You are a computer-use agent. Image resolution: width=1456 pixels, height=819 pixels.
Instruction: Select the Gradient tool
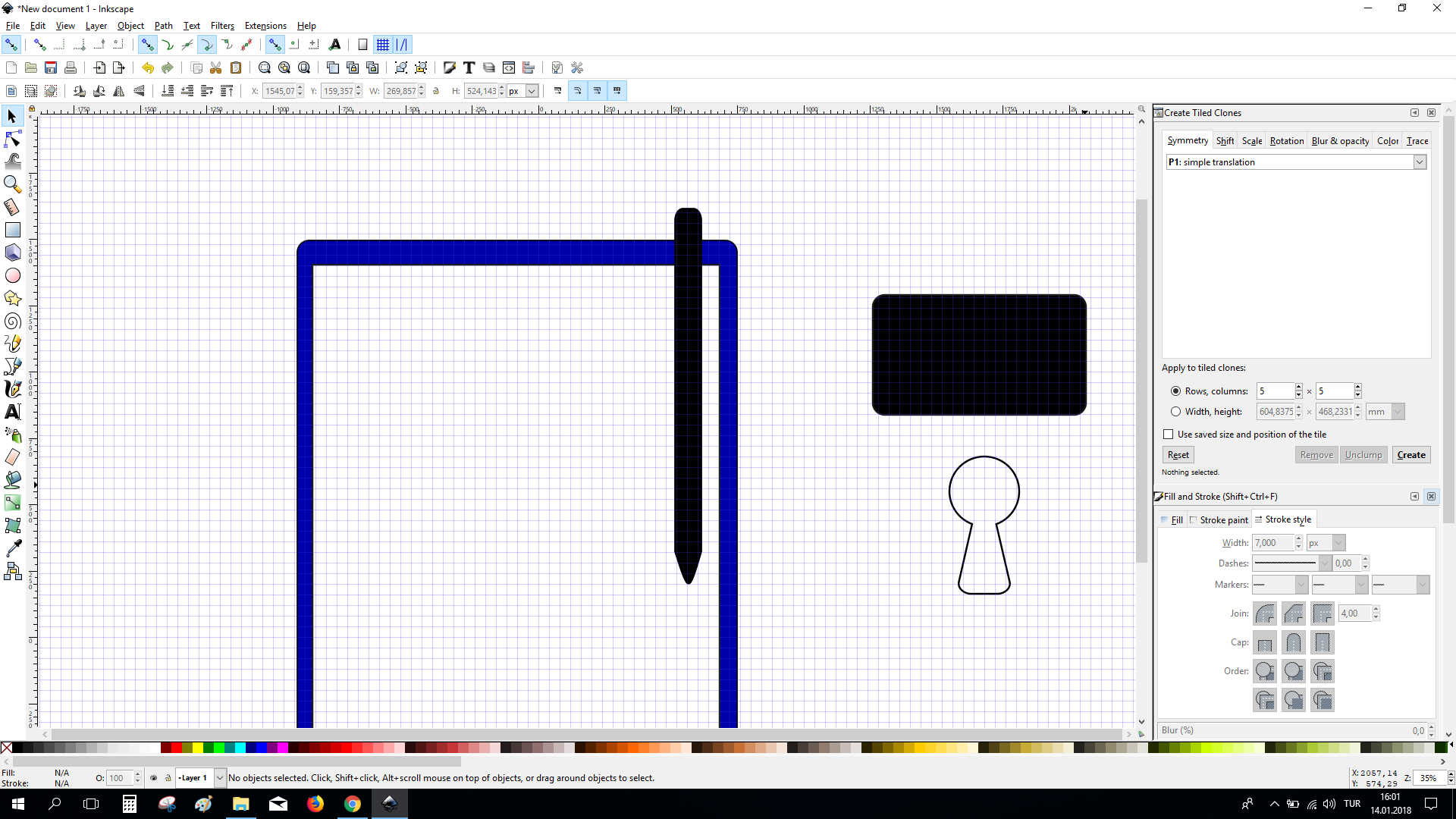click(12, 503)
